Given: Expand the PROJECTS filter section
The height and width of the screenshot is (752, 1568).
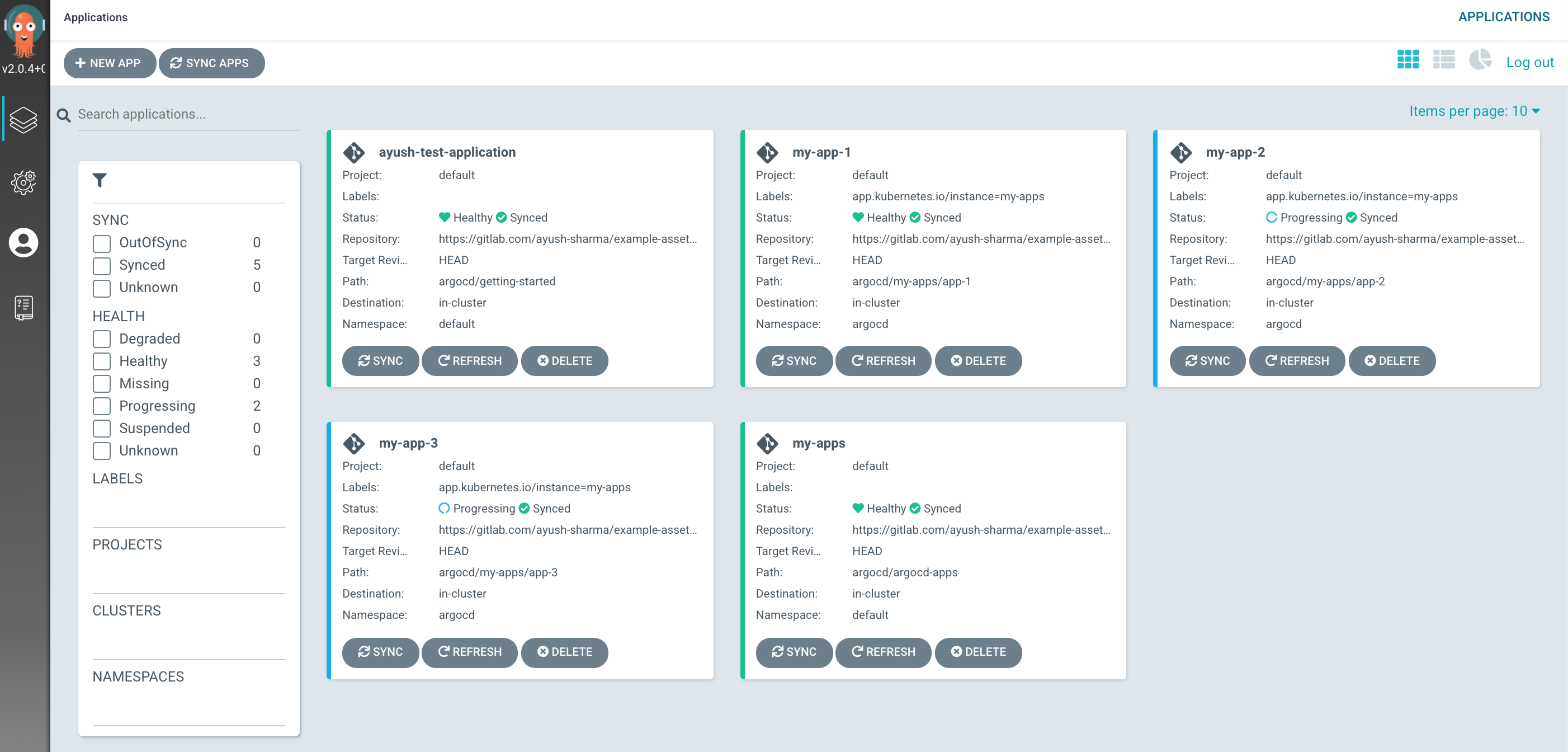Looking at the screenshot, I should coord(127,544).
